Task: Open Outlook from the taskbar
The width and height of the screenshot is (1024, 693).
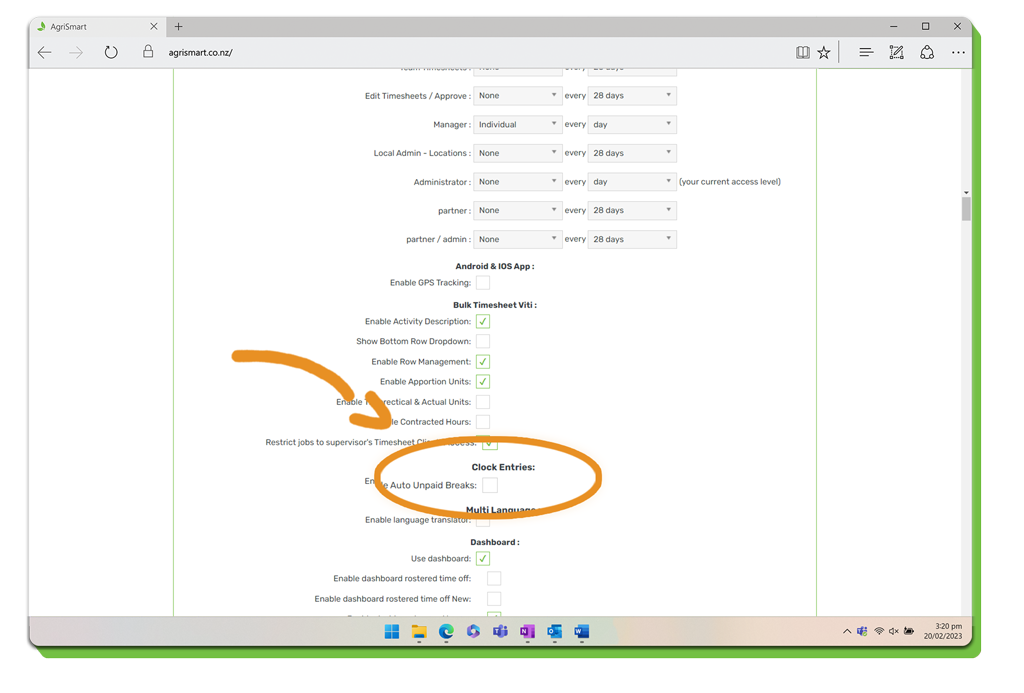Action: (554, 632)
